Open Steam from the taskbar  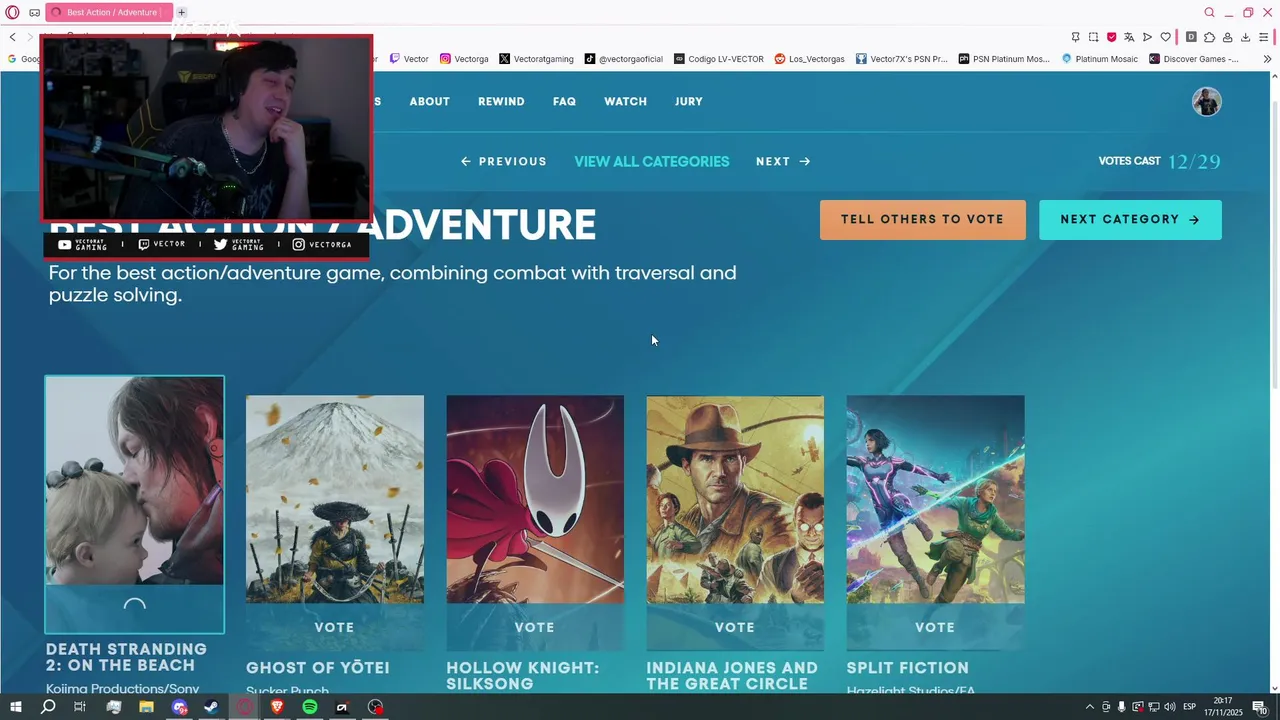tap(211, 707)
